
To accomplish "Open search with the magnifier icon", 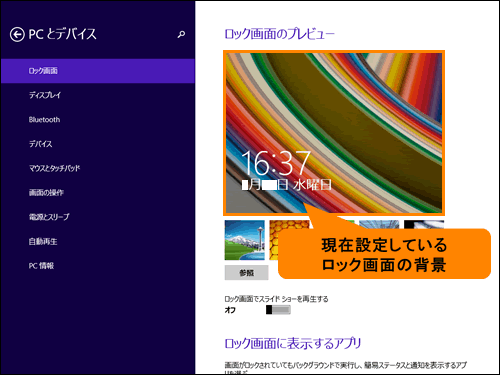I will point(181,34).
